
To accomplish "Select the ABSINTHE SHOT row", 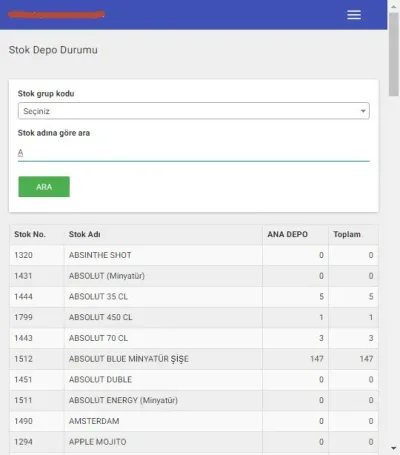I will click(194, 255).
